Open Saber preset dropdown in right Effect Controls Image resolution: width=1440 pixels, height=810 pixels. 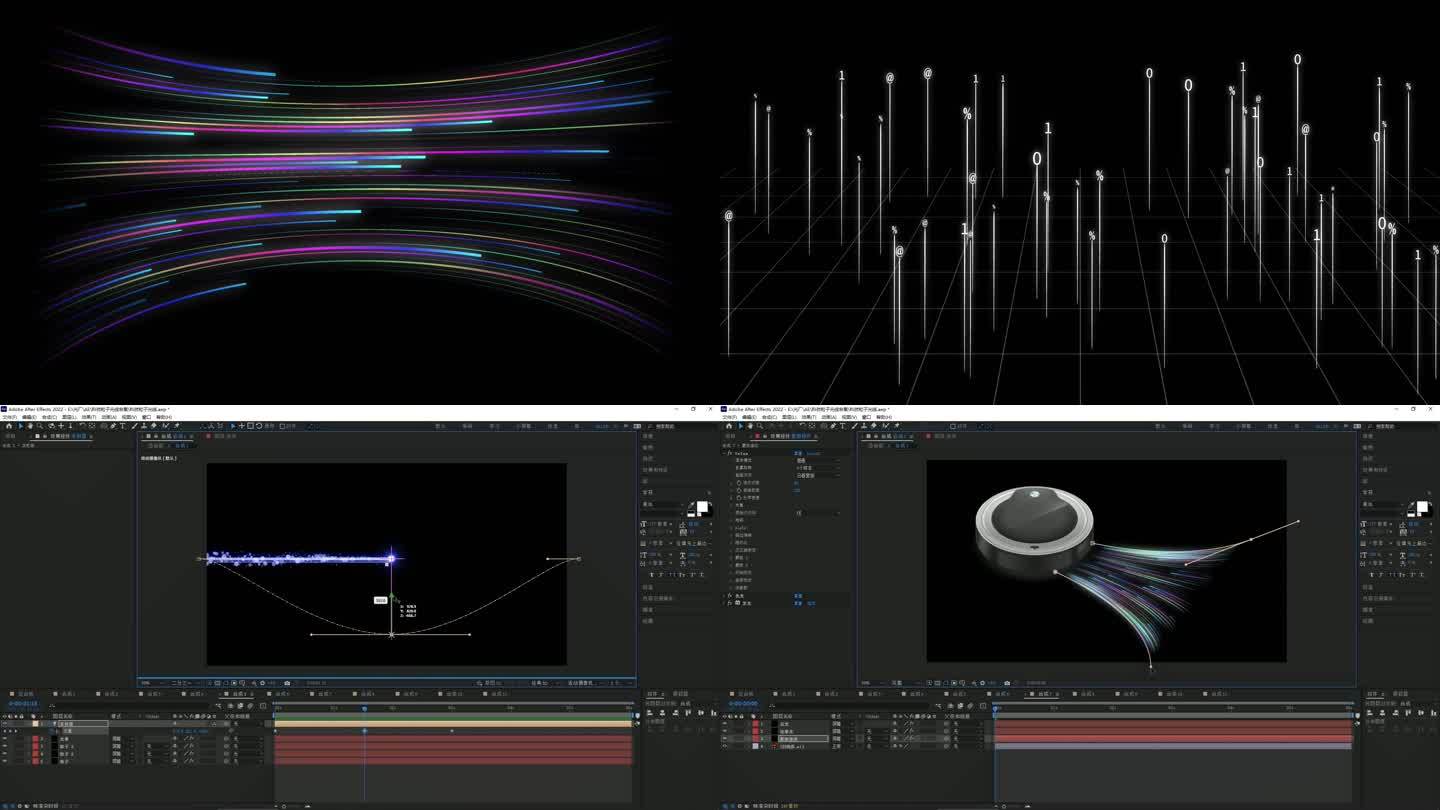coord(818,461)
